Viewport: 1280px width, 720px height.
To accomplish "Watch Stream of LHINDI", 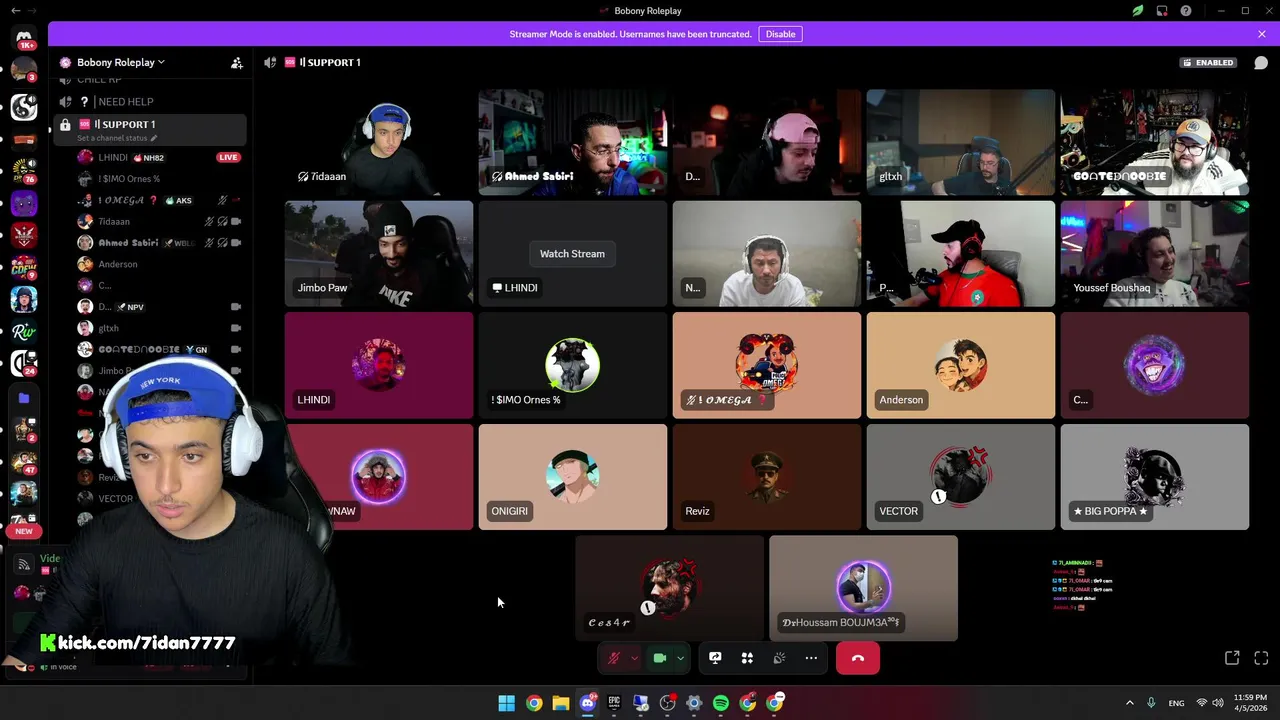I will tap(572, 254).
